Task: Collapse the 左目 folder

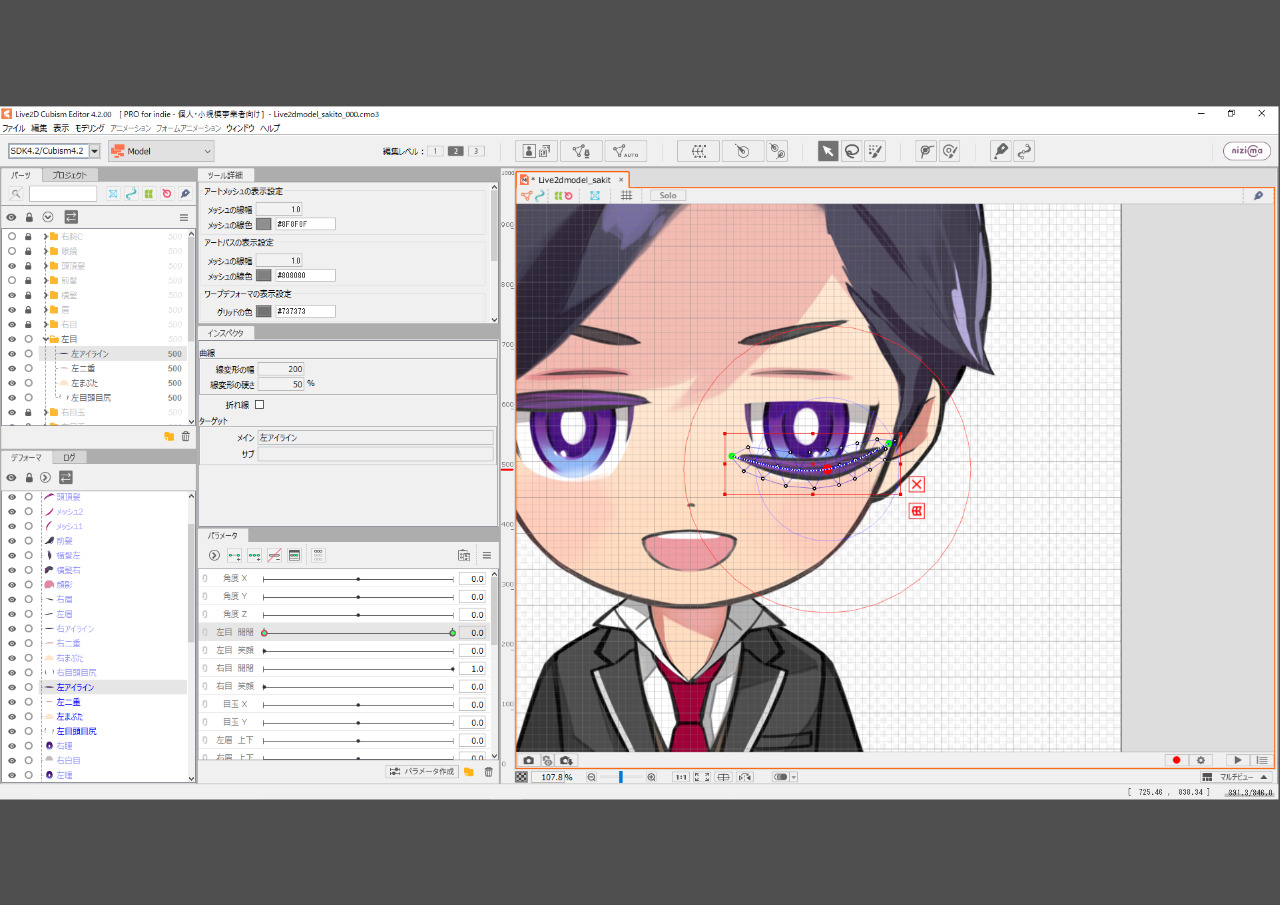Action: (46, 339)
